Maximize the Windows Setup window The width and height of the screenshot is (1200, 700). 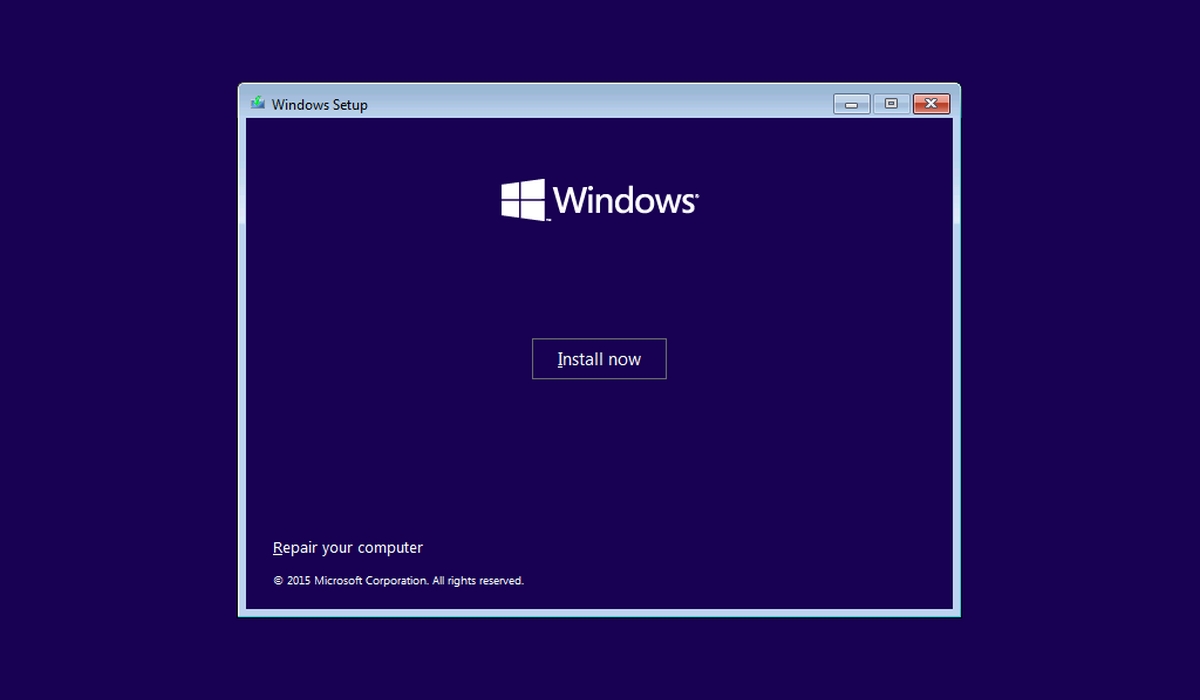tap(890, 104)
